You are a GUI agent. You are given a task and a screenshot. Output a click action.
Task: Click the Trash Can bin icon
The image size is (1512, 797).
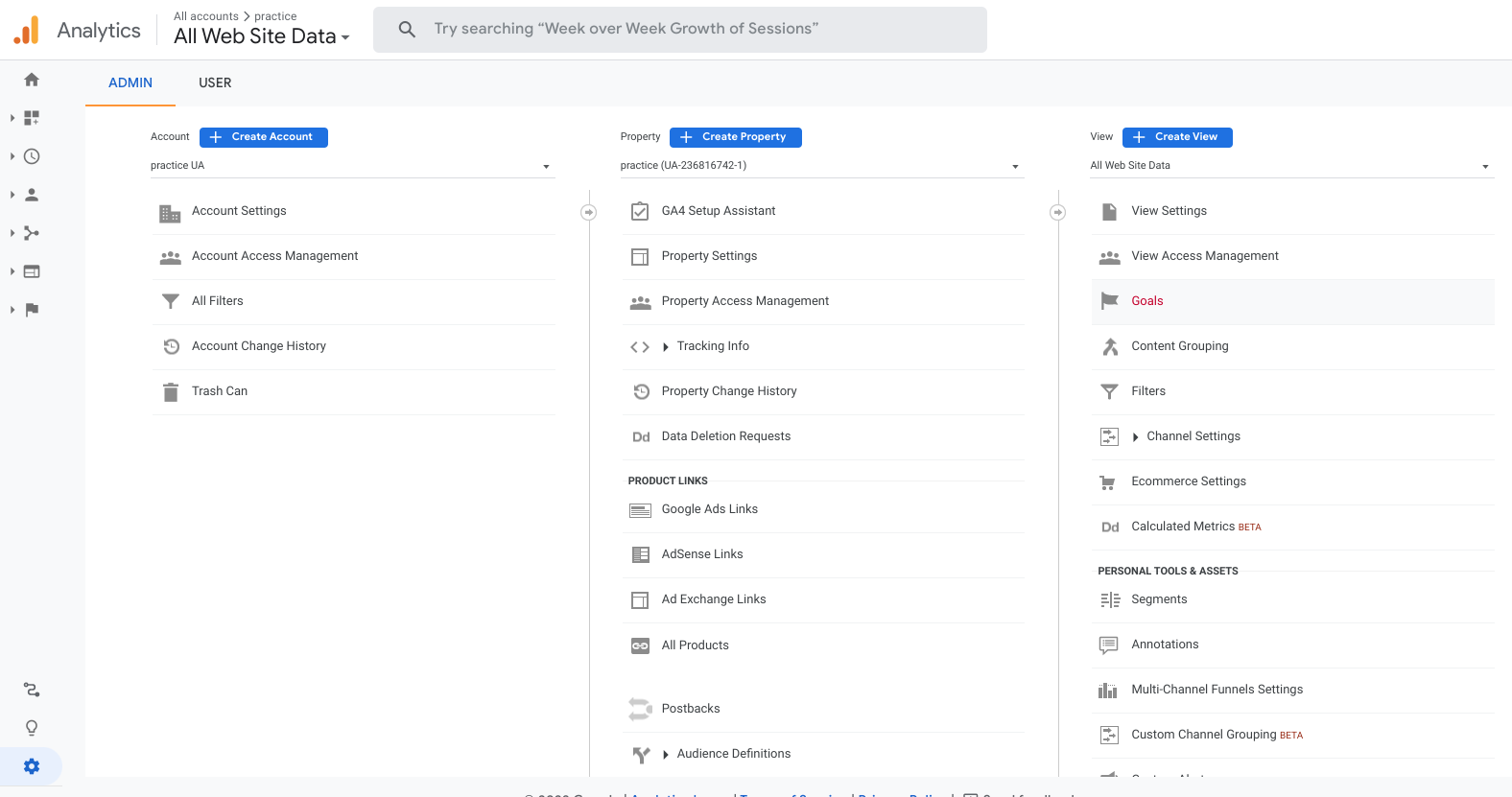171,391
